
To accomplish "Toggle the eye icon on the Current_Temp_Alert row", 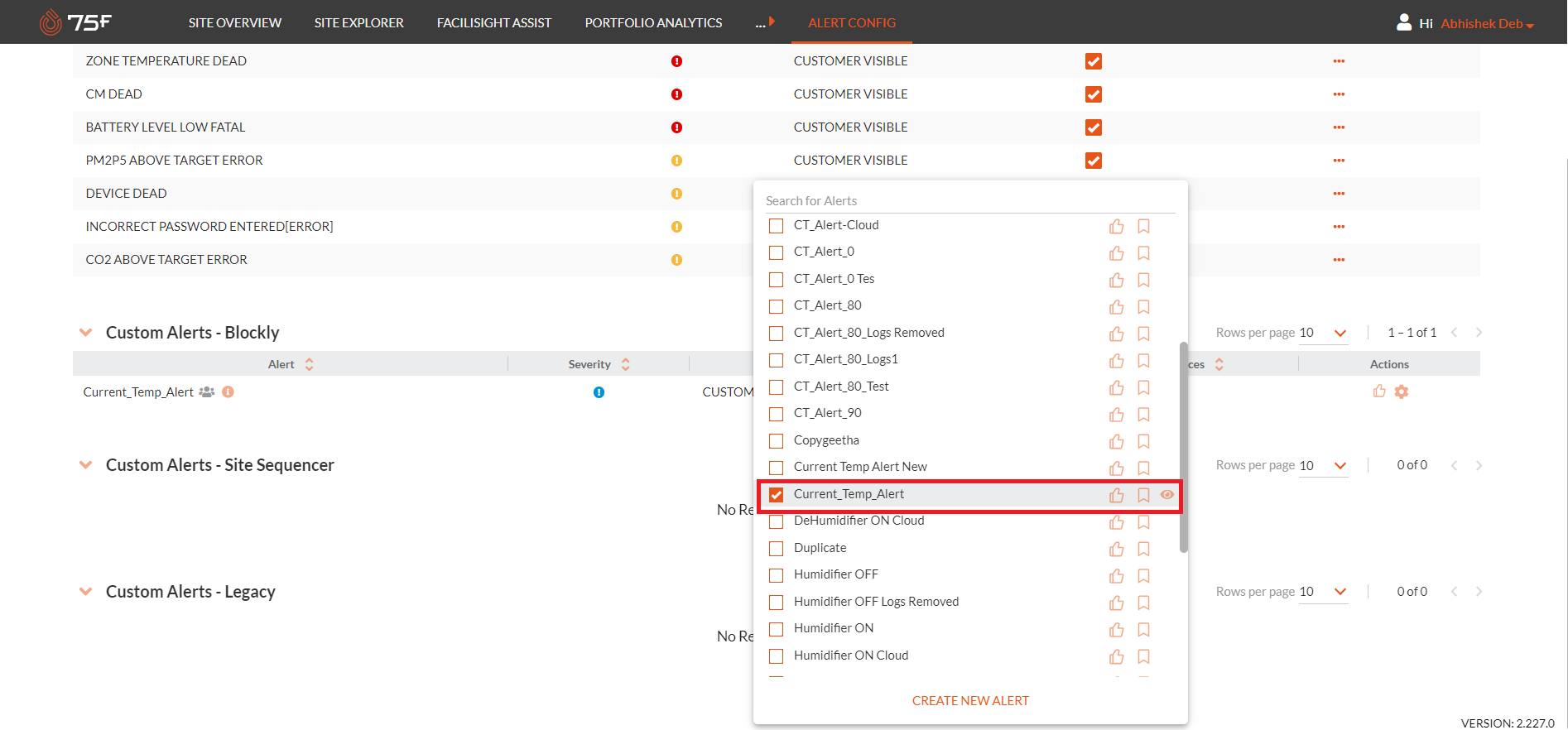I will pos(1167,494).
